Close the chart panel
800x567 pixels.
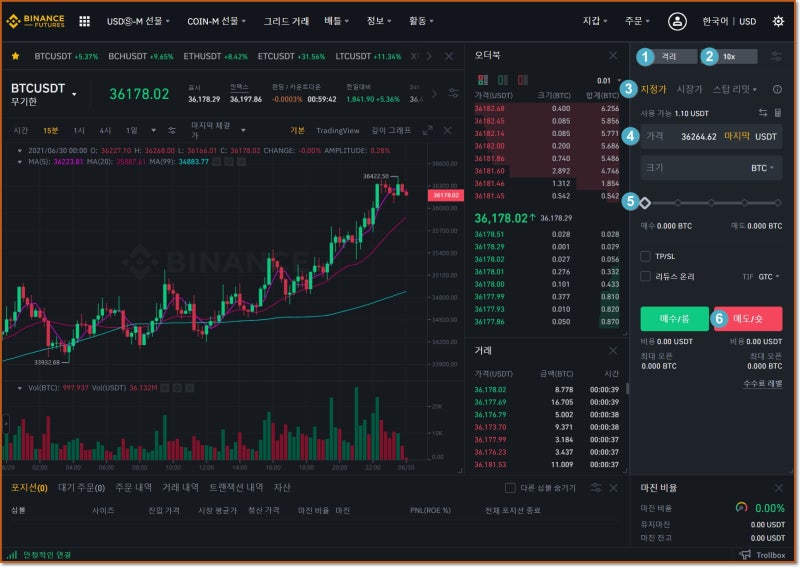pos(447,131)
